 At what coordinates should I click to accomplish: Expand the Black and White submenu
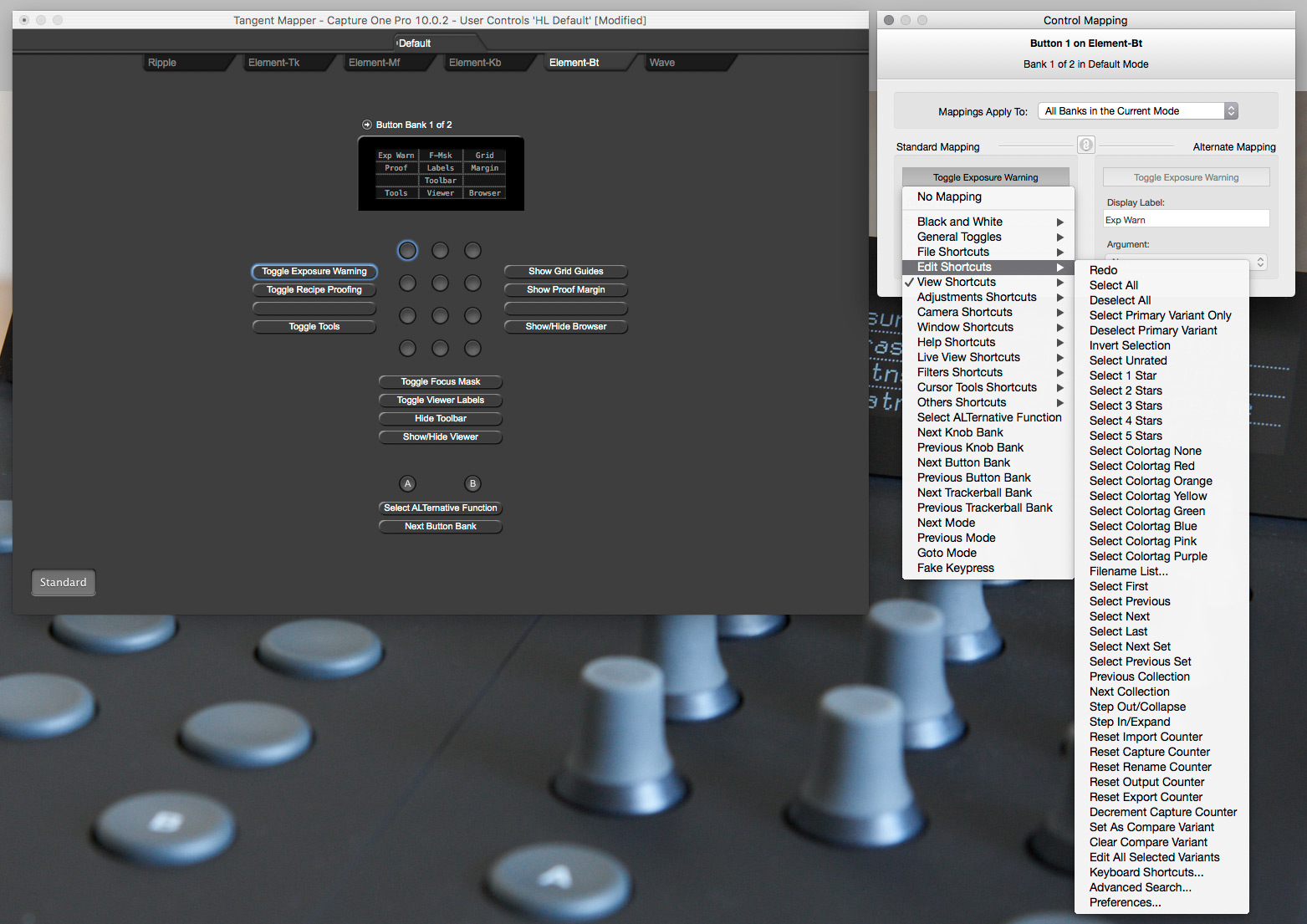pyautogui.click(x=958, y=221)
